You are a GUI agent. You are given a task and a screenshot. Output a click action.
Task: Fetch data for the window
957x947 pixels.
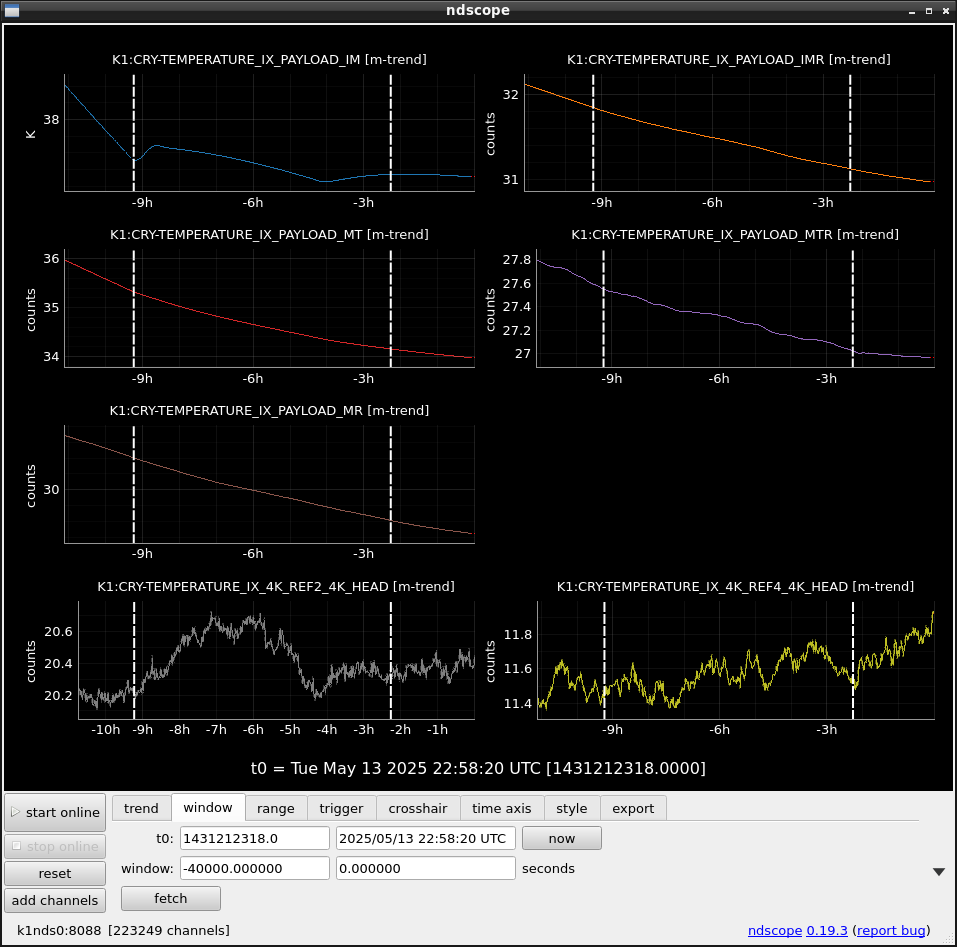tap(171, 898)
